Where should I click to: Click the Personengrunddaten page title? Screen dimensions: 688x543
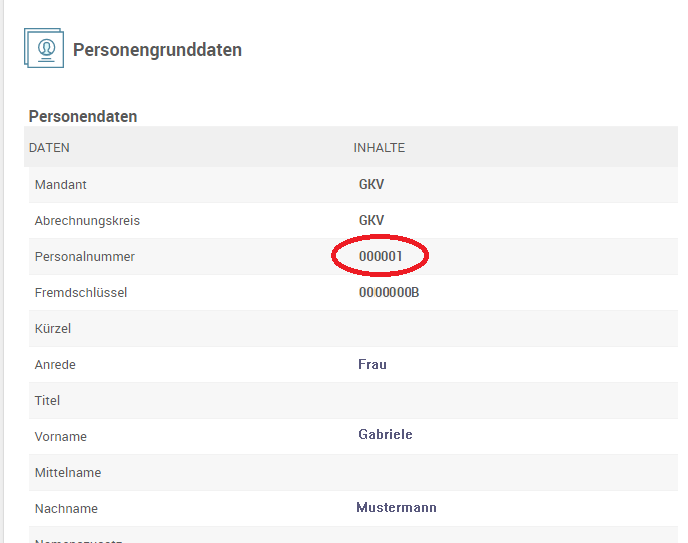pyautogui.click(x=157, y=50)
